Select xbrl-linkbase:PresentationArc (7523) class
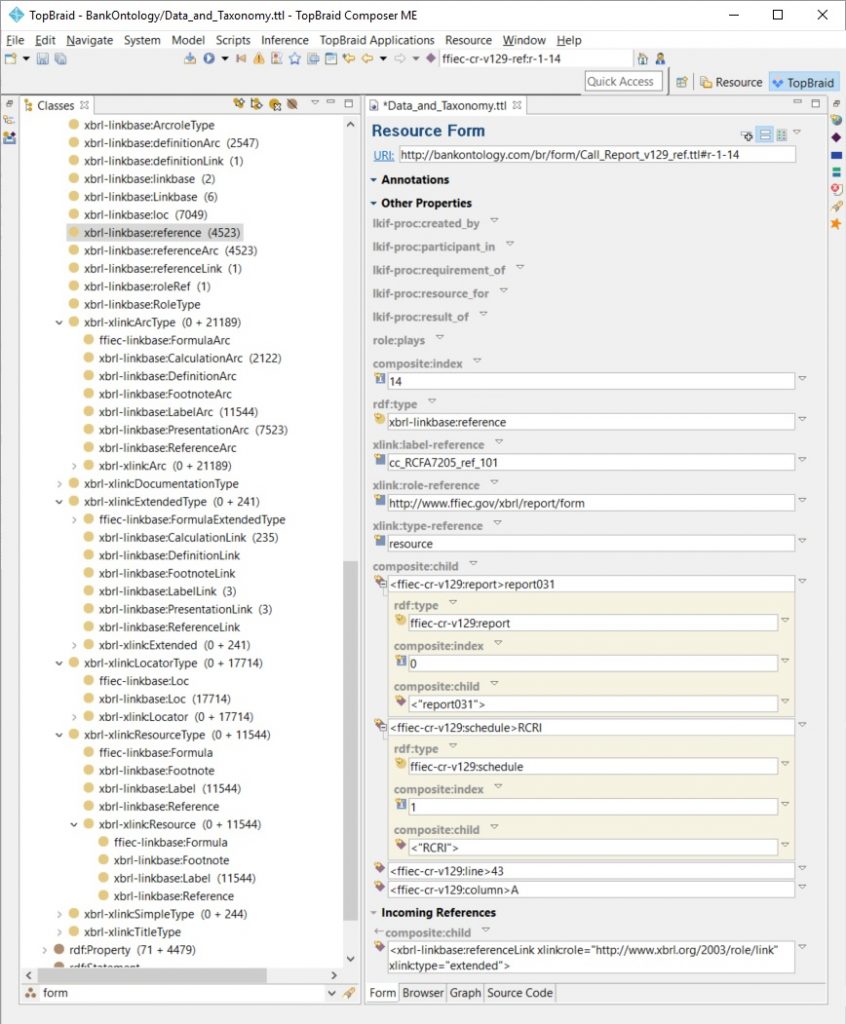 (x=193, y=430)
